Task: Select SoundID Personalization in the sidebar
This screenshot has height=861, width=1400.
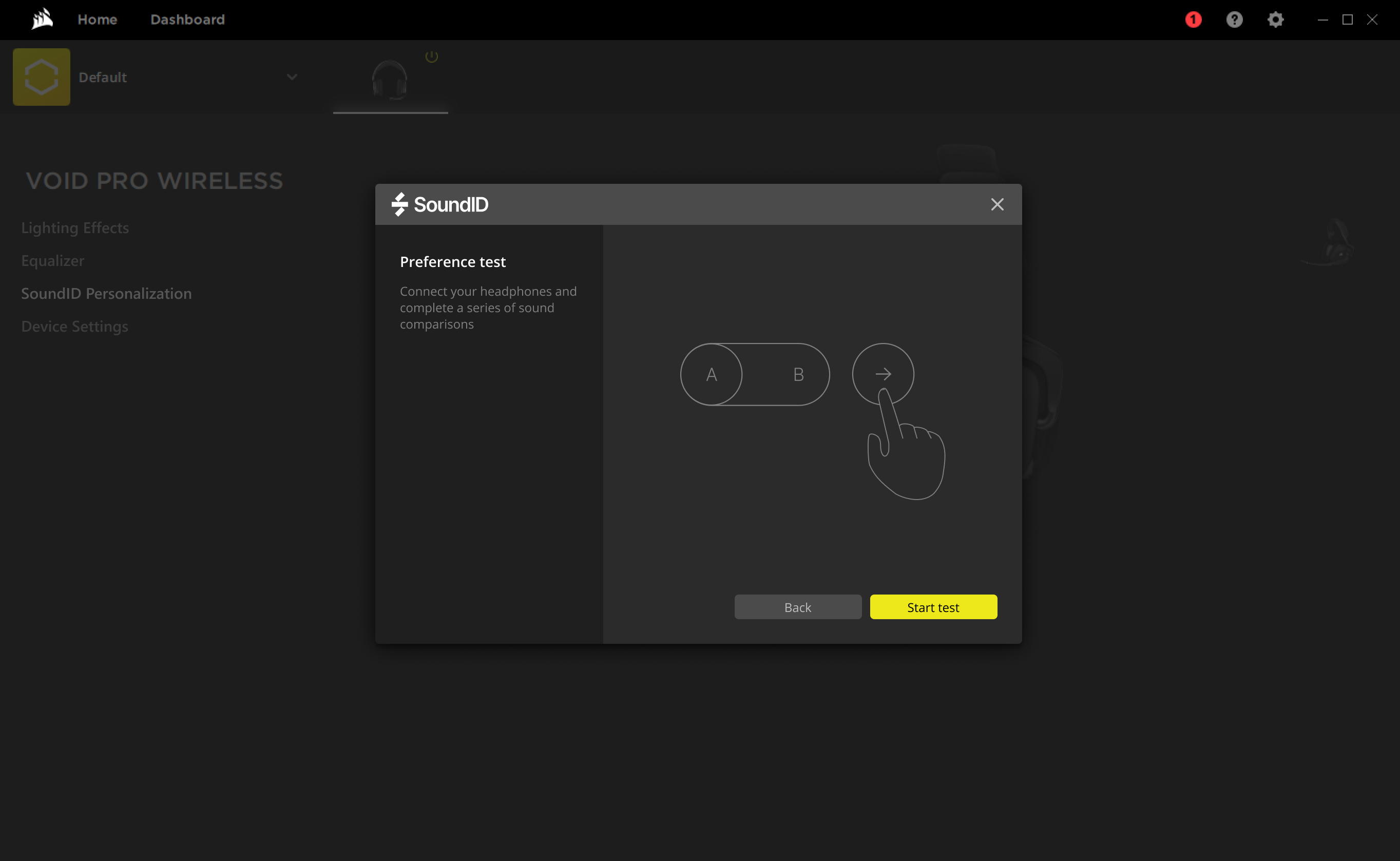Action: [x=106, y=293]
